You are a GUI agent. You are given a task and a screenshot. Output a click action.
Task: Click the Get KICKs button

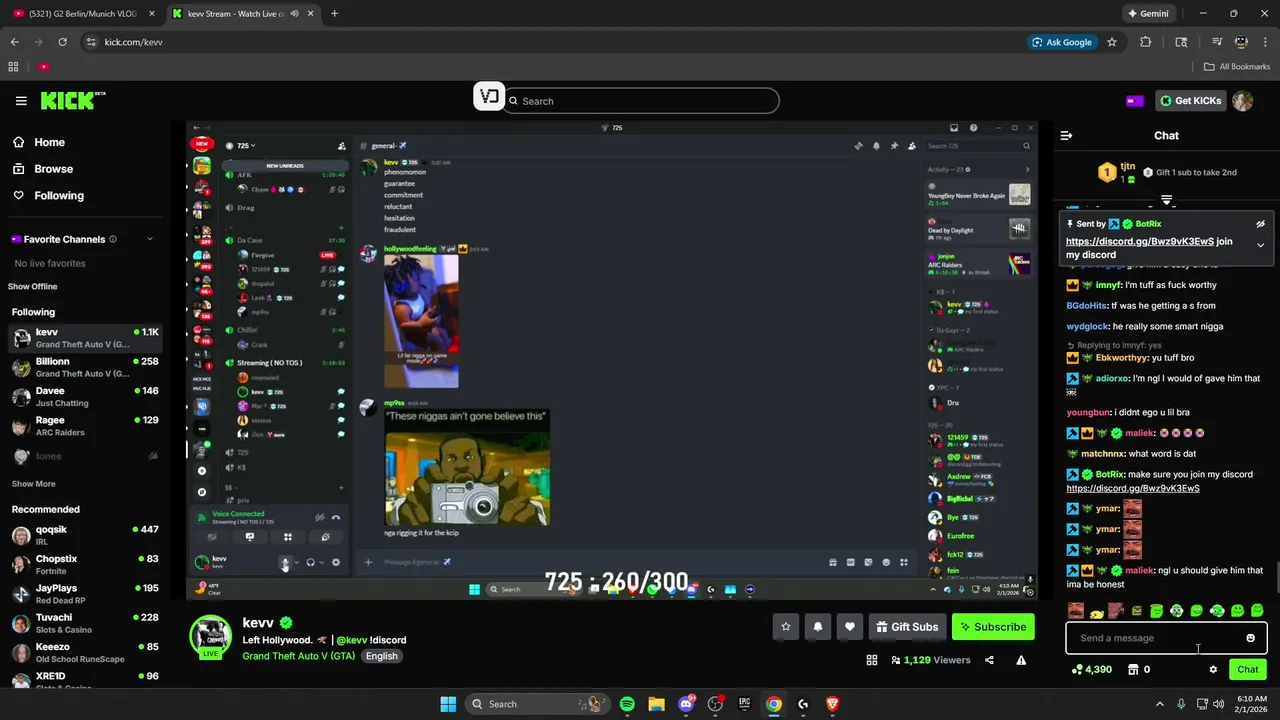(x=1190, y=101)
